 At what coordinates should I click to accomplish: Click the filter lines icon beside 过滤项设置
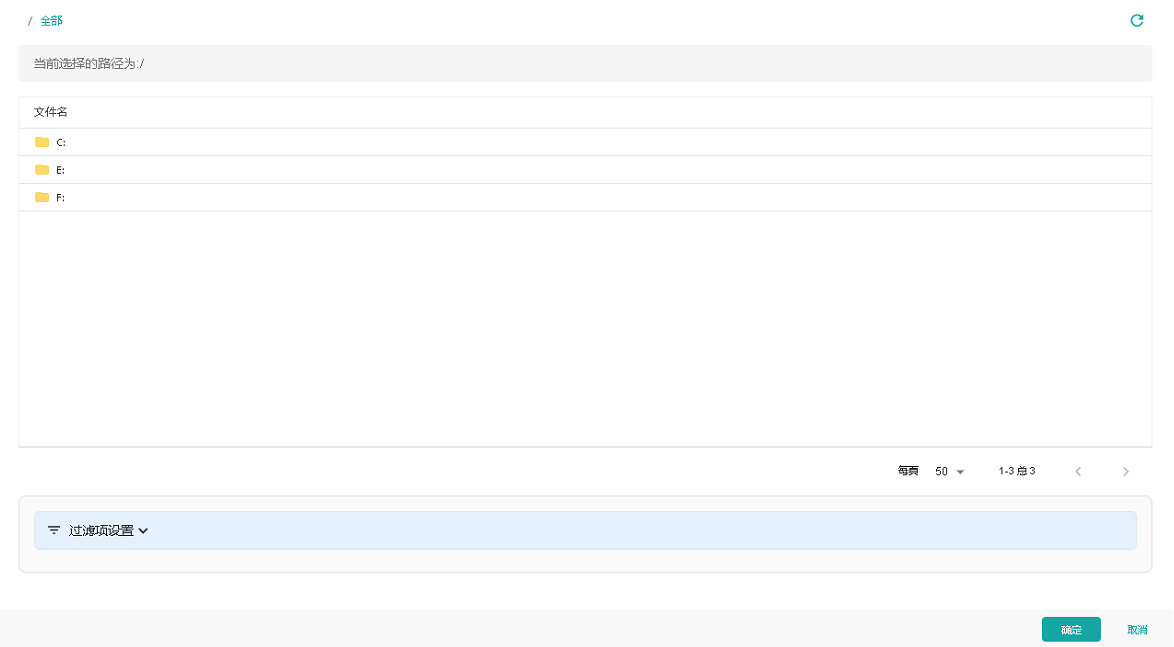[54, 530]
